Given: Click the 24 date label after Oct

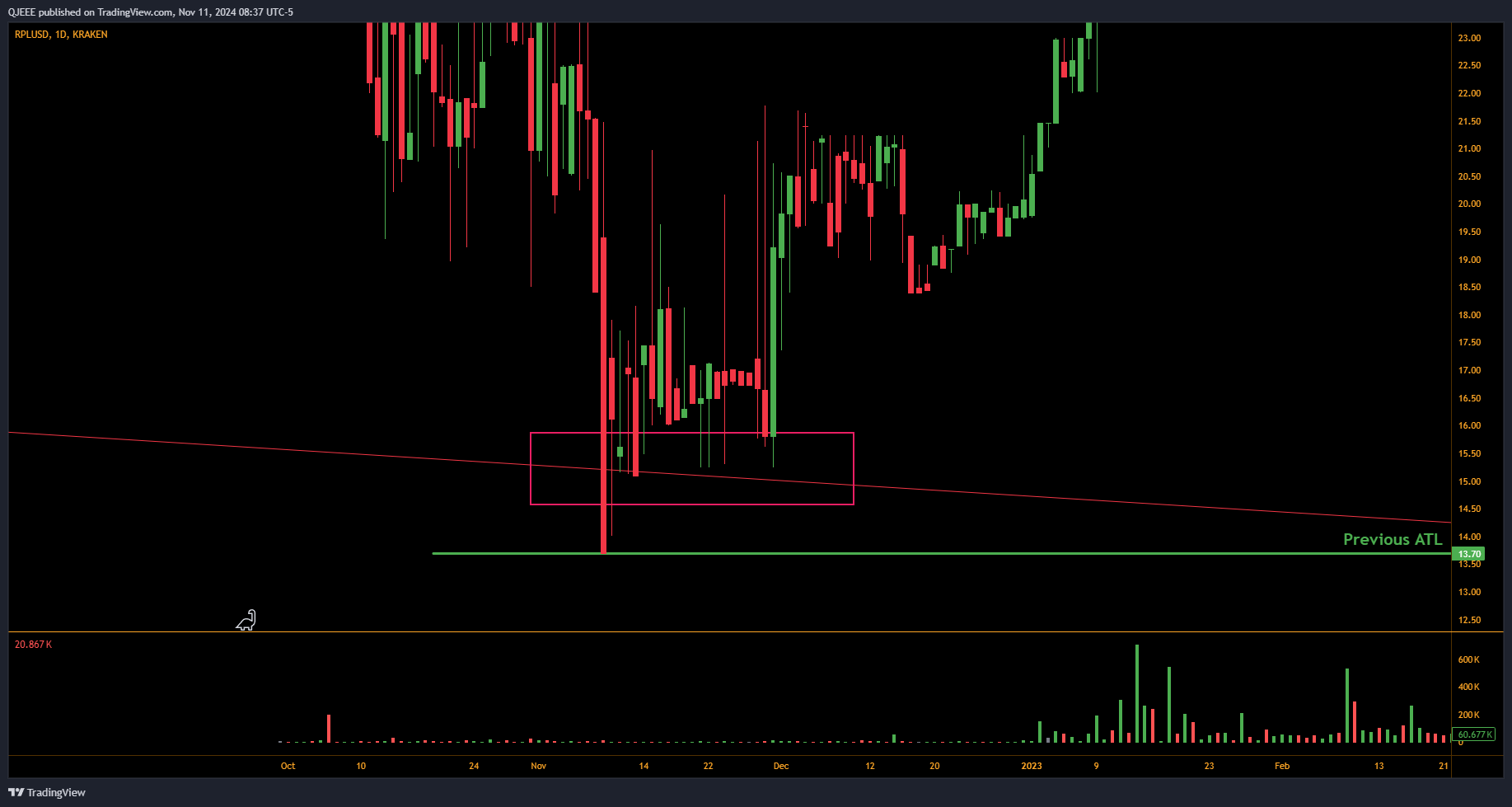Looking at the screenshot, I should [x=474, y=766].
